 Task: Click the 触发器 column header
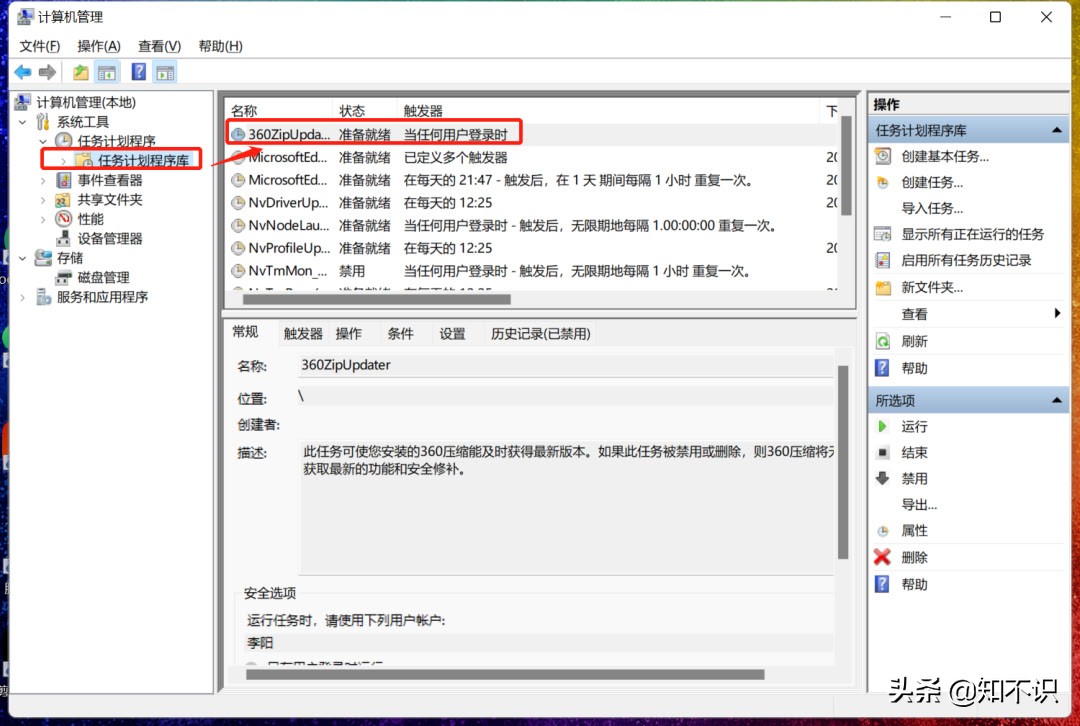[610, 110]
